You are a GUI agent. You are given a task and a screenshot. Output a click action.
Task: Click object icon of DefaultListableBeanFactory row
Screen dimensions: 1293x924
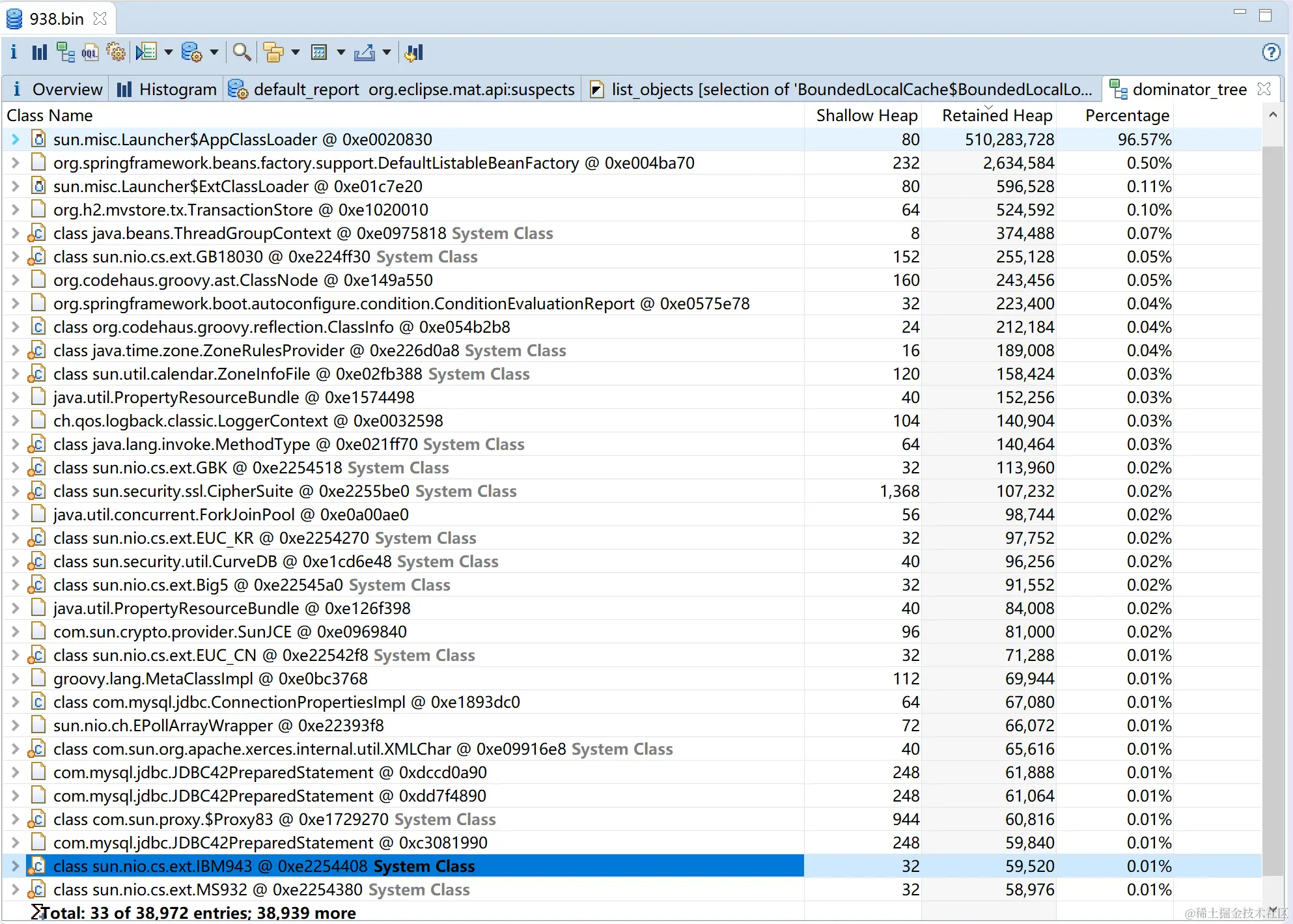pos(39,163)
